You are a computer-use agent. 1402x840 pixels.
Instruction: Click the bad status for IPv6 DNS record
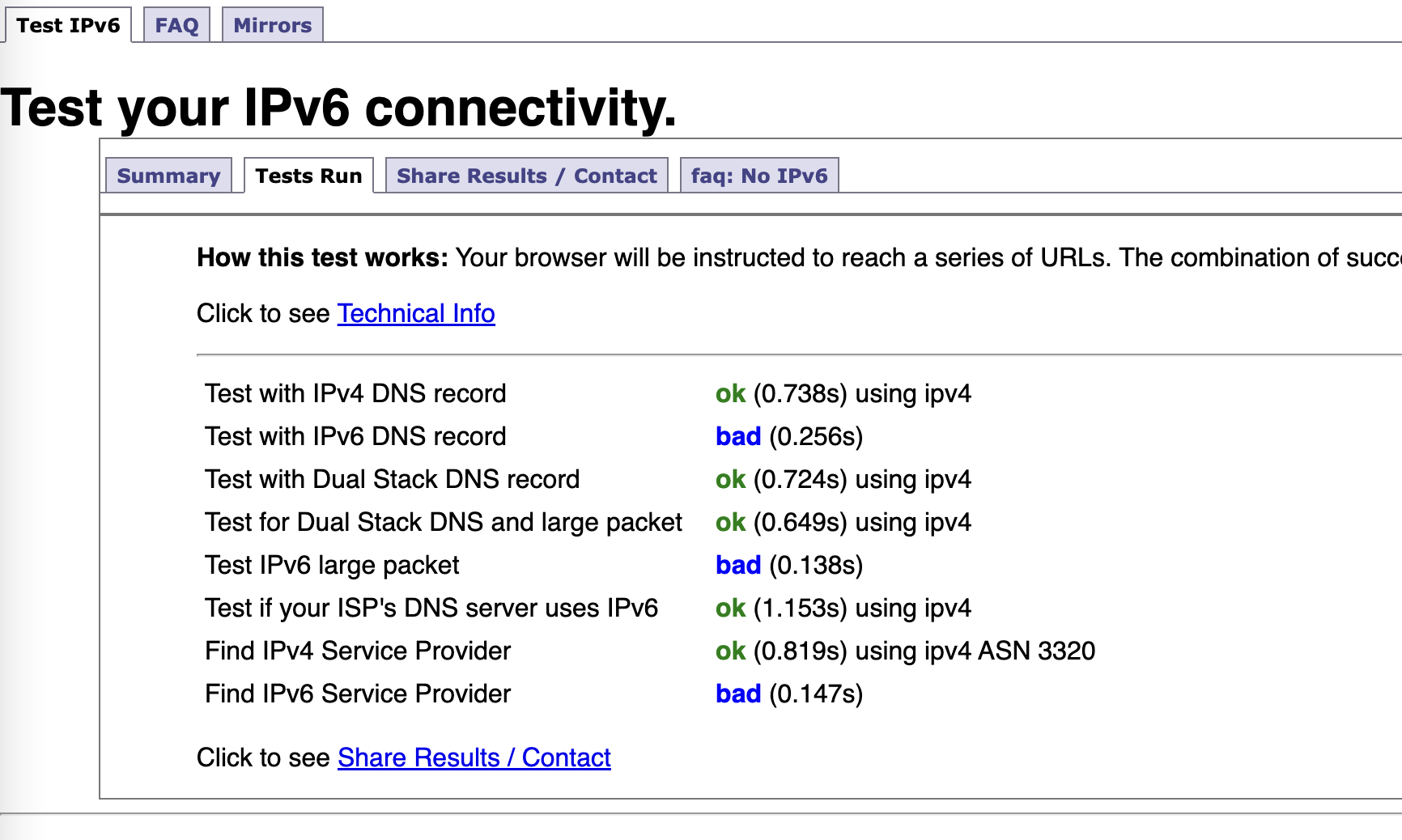[x=737, y=436]
